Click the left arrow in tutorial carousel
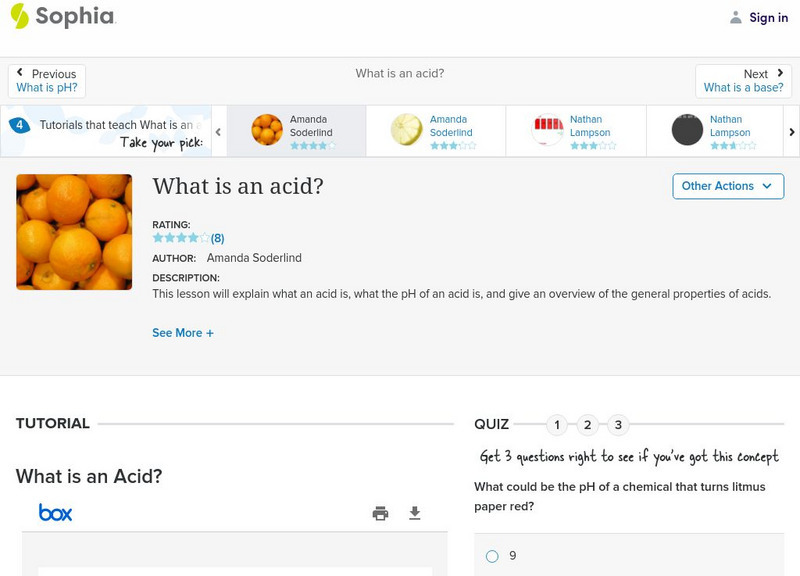The height and width of the screenshot is (576, 800). pos(218,130)
